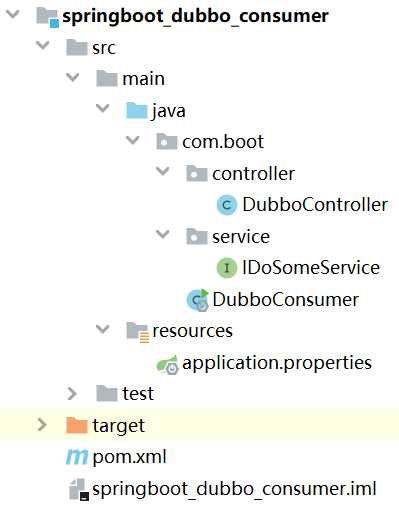Click the springboot_dubbo_consumer.iml file icon
The image size is (399, 505).
click(x=78, y=489)
